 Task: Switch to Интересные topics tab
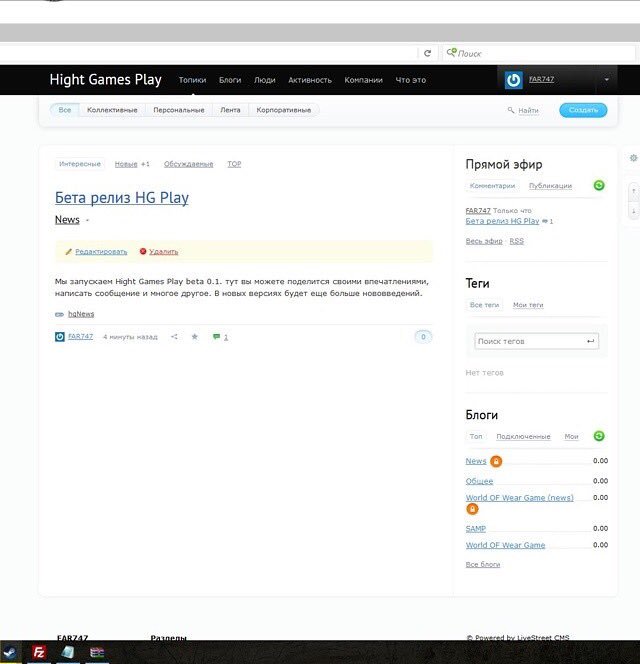click(80, 164)
